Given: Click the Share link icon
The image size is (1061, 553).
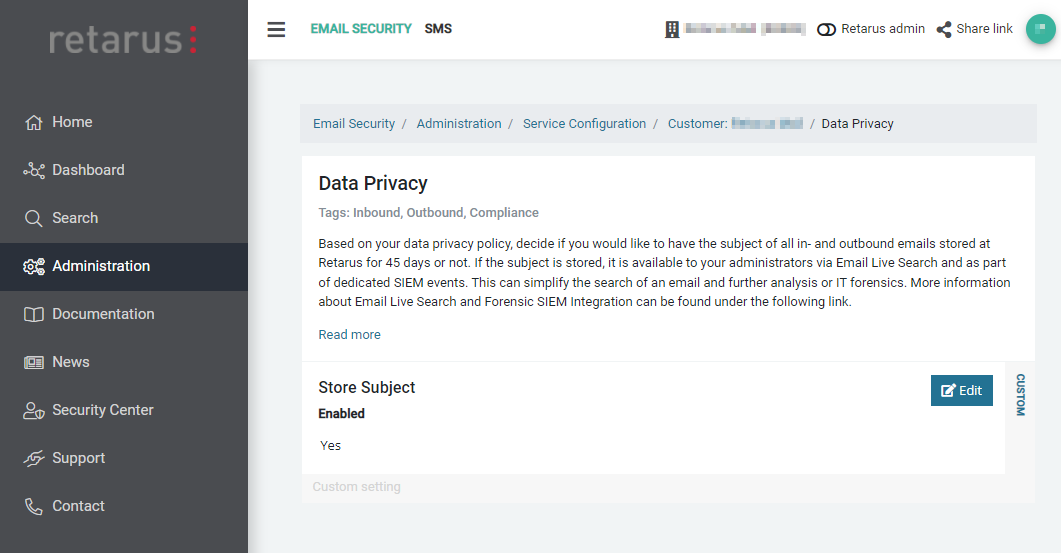Looking at the screenshot, I should click(944, 29).
